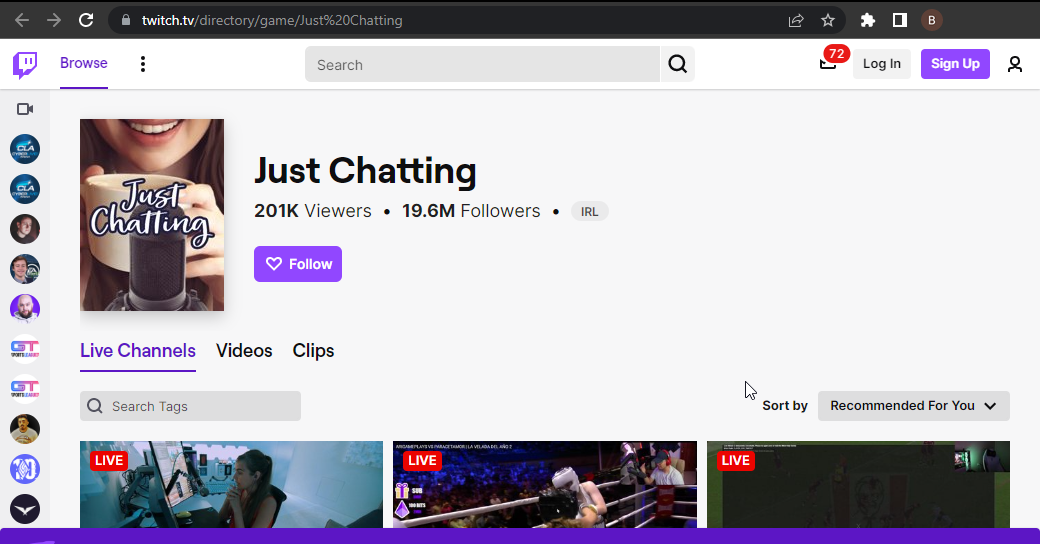Reload the Twitch page
Viewport: 1040px width, 544px height.
coord(86,21)
